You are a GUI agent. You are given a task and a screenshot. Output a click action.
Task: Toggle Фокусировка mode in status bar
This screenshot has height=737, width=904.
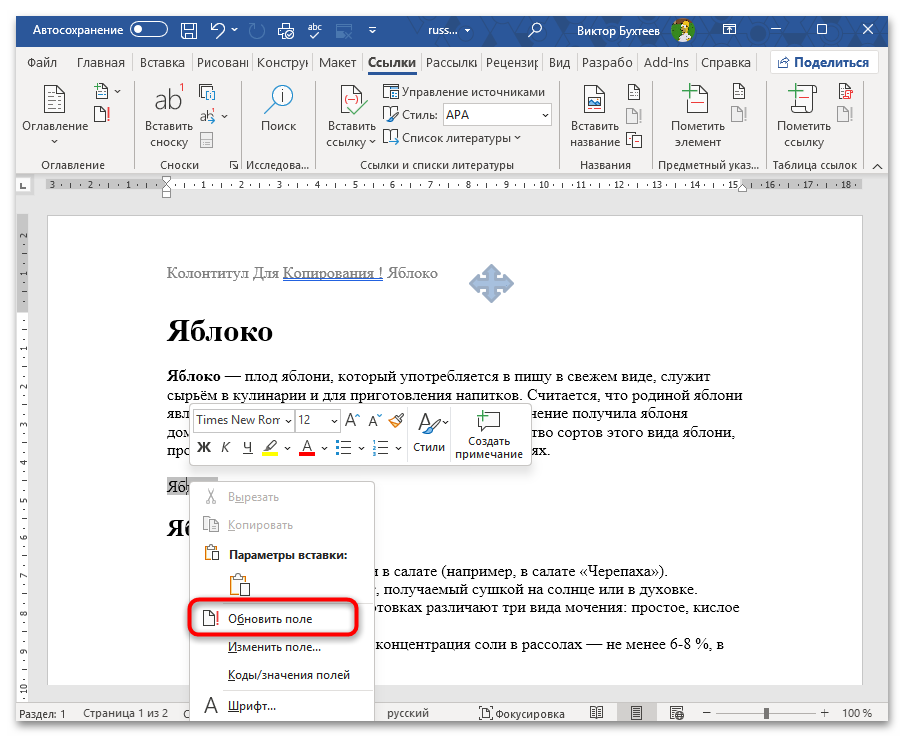point(522,713)
